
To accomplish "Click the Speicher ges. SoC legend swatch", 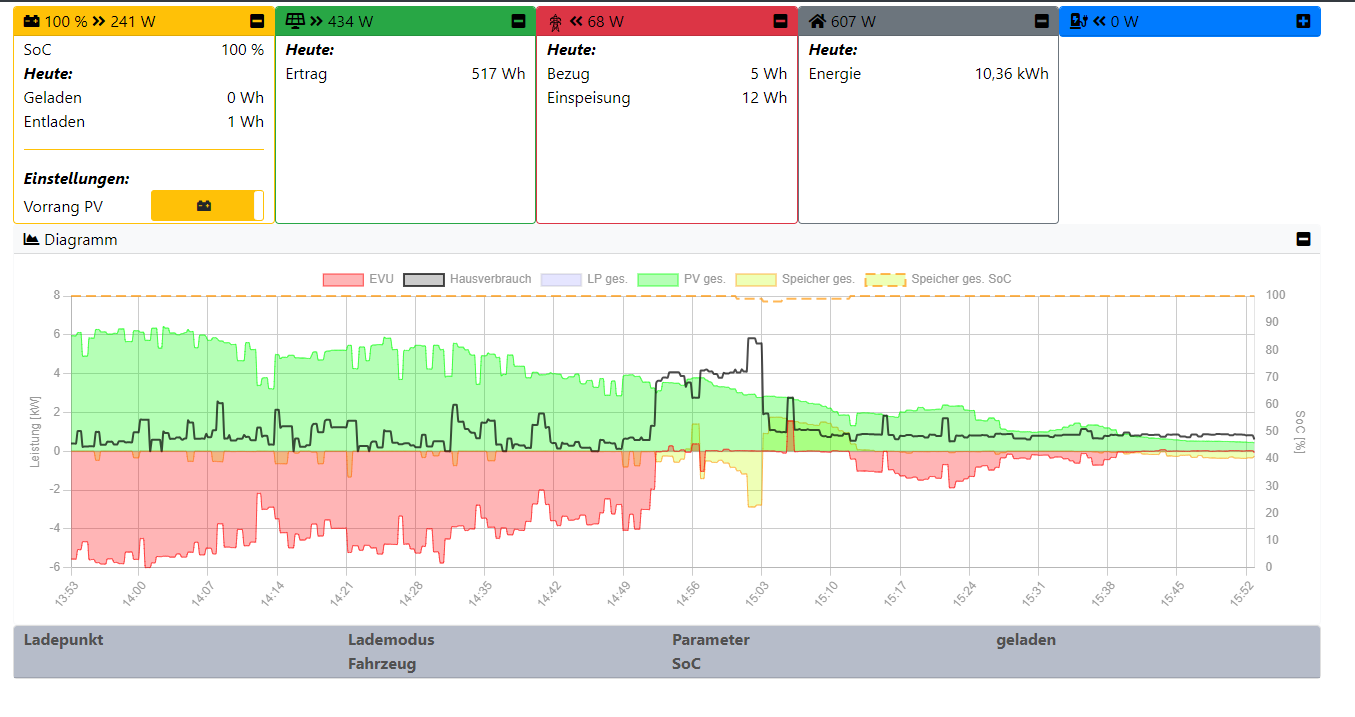I will pos(884,279).
